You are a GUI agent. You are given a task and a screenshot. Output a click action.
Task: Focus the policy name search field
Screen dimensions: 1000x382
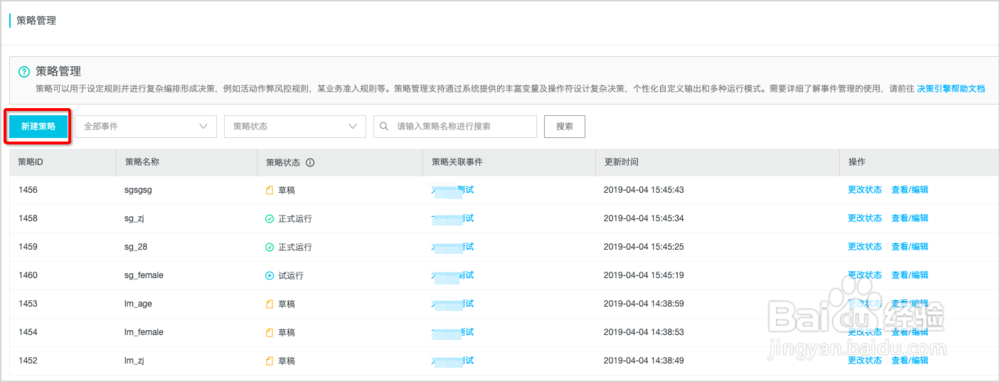point(455,126)
